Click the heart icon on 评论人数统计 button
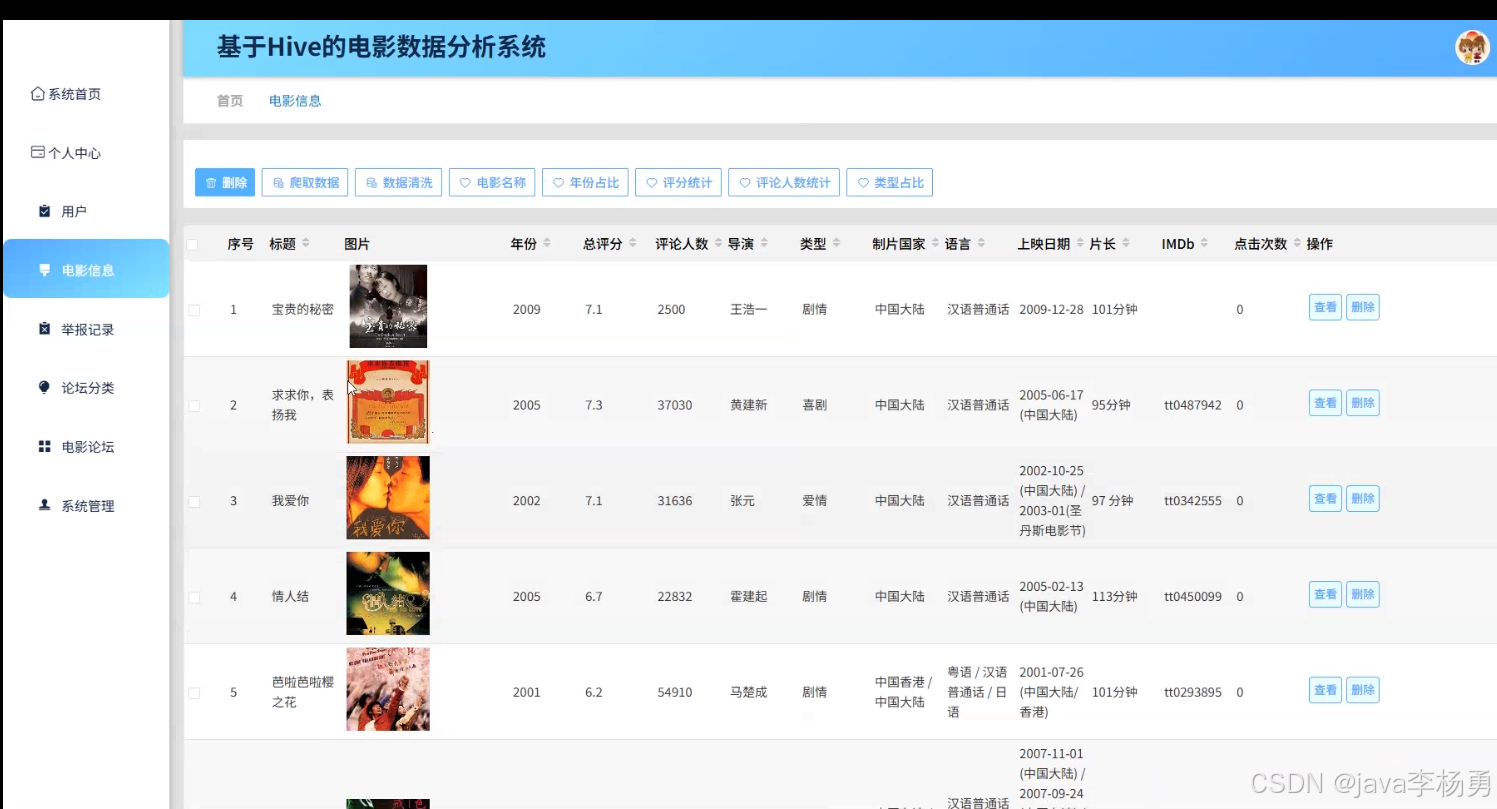The width and height of the screenshot is (1497, 809). click(x=744, y=183)
